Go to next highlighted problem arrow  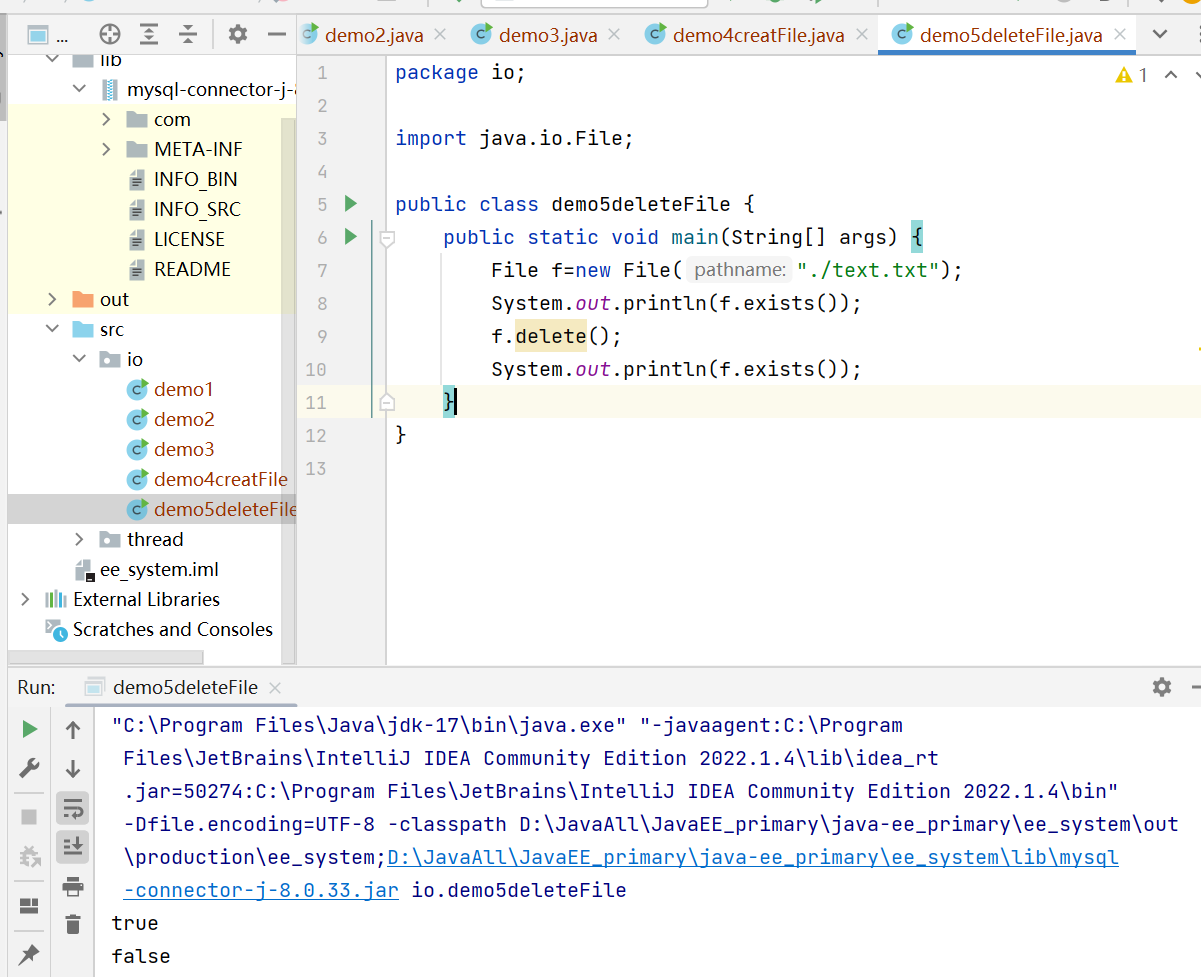pos(1196,75)
